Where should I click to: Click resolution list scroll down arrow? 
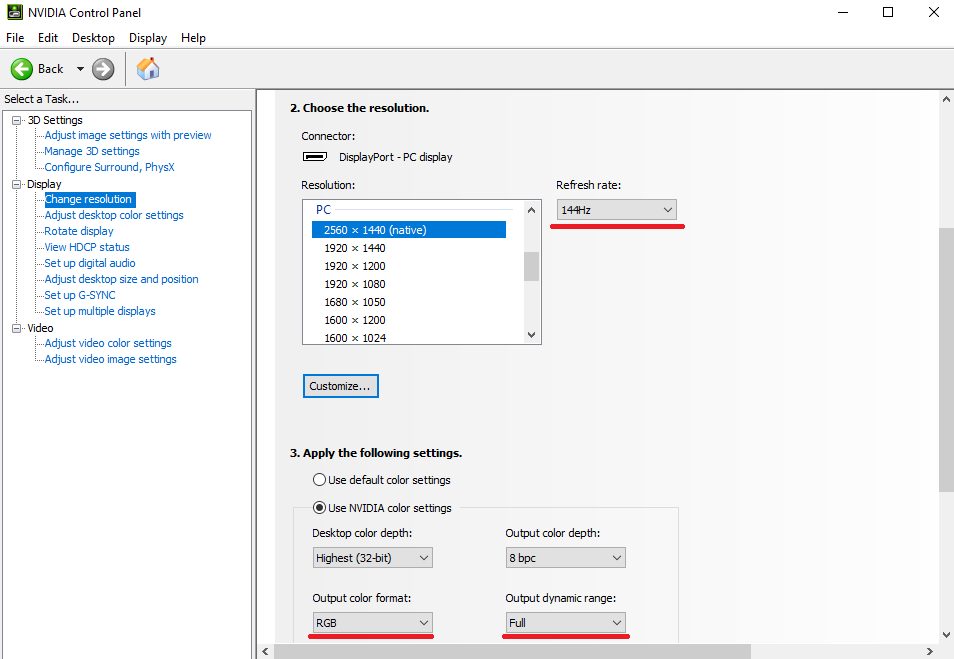pyautogui.click(x=531, y=335)
